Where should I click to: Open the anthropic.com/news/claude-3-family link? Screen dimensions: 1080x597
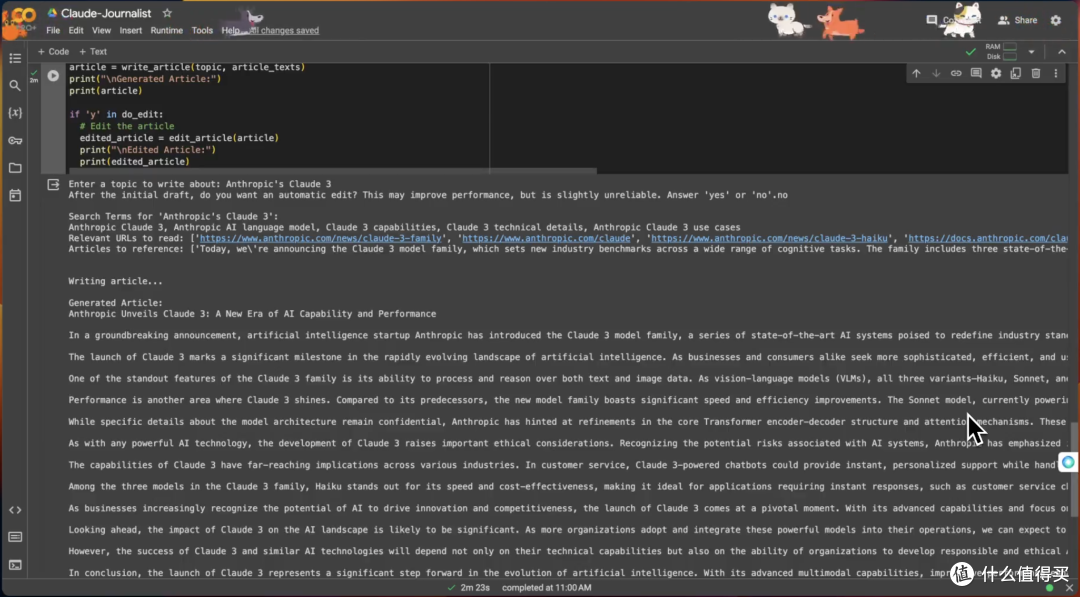[x=320, y=238]
